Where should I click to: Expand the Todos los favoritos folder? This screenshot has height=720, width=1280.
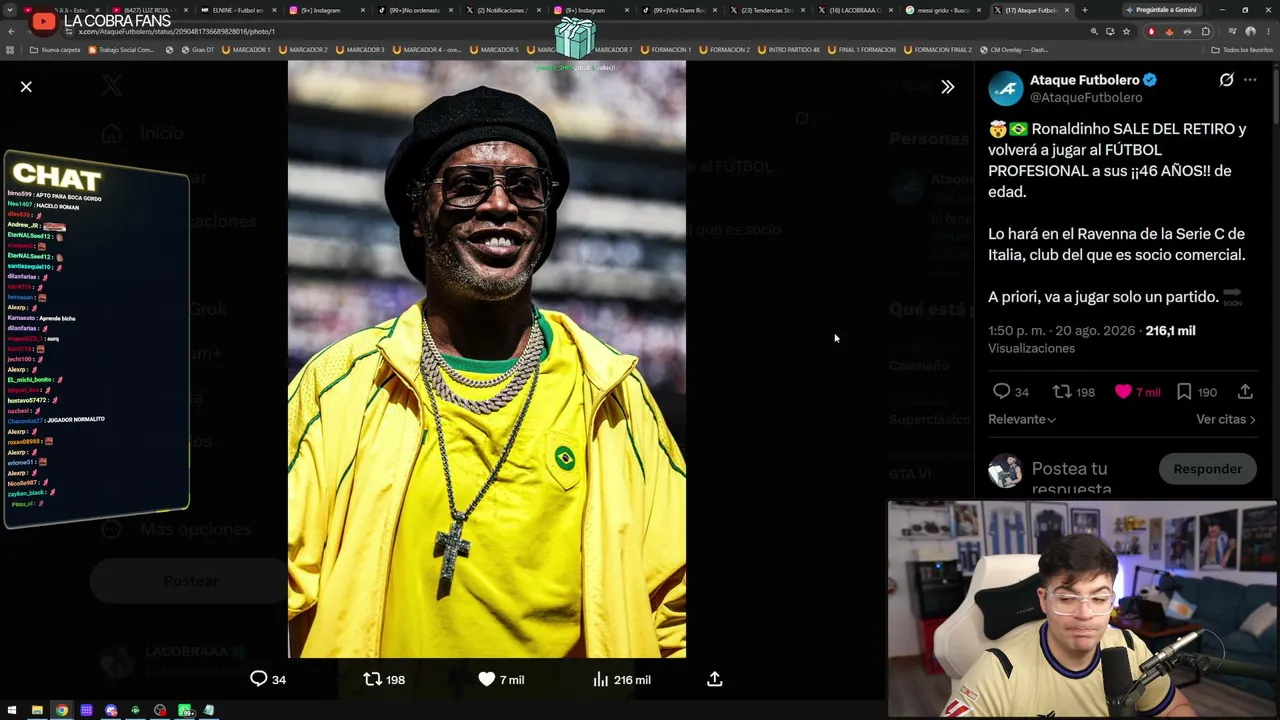pos(1242,50)
